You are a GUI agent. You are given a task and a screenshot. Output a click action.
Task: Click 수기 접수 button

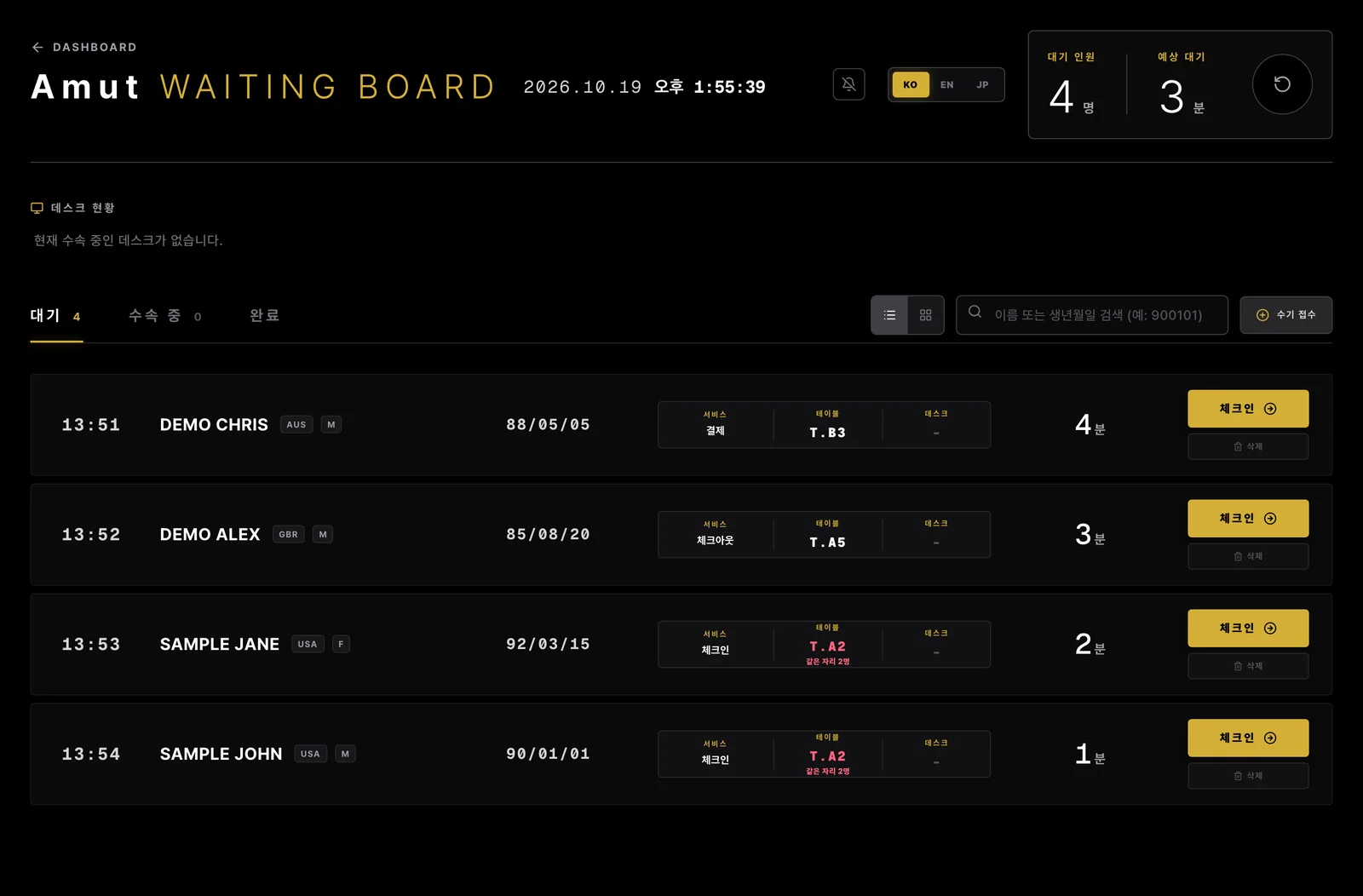coord(1285,315)
